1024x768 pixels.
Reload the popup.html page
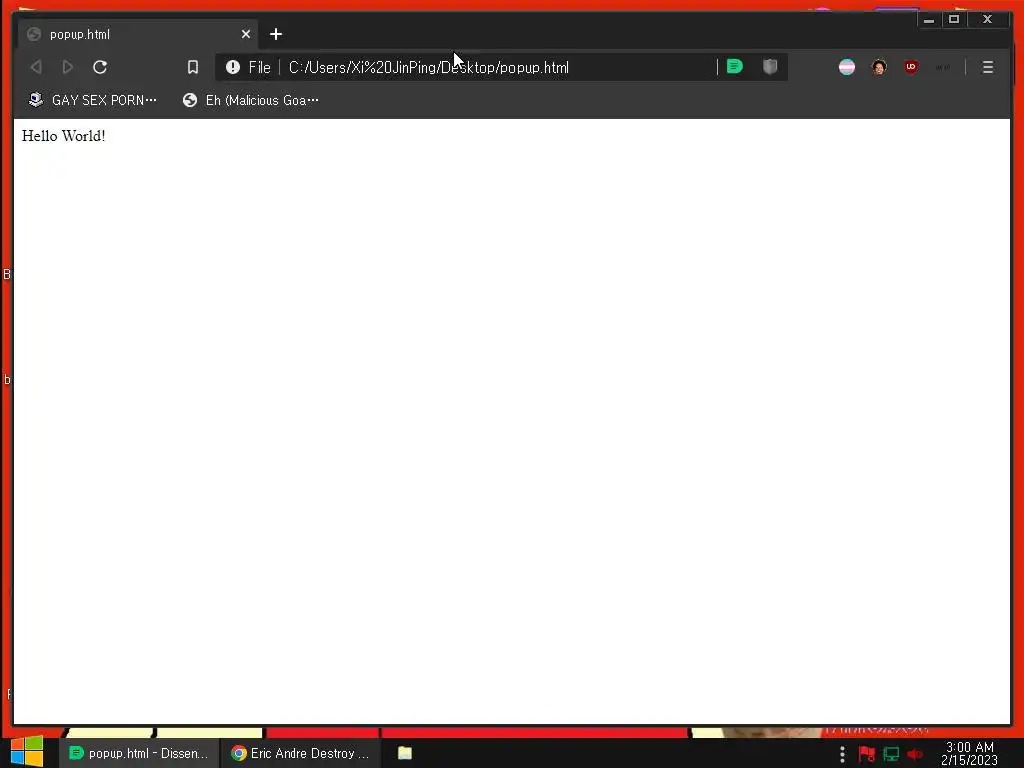click(100, 67)
